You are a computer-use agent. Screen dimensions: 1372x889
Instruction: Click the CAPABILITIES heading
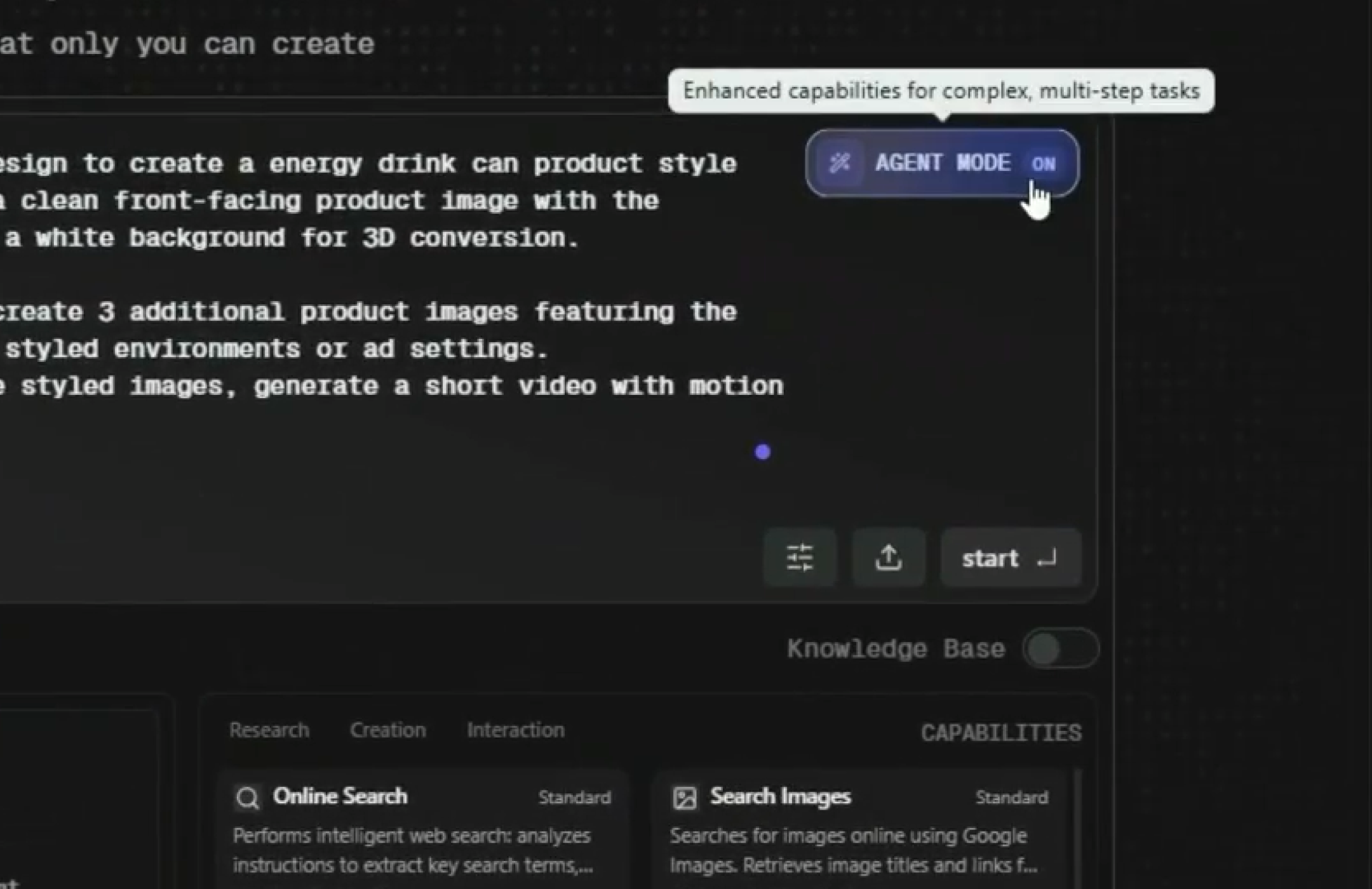(x=1001, y=733)
